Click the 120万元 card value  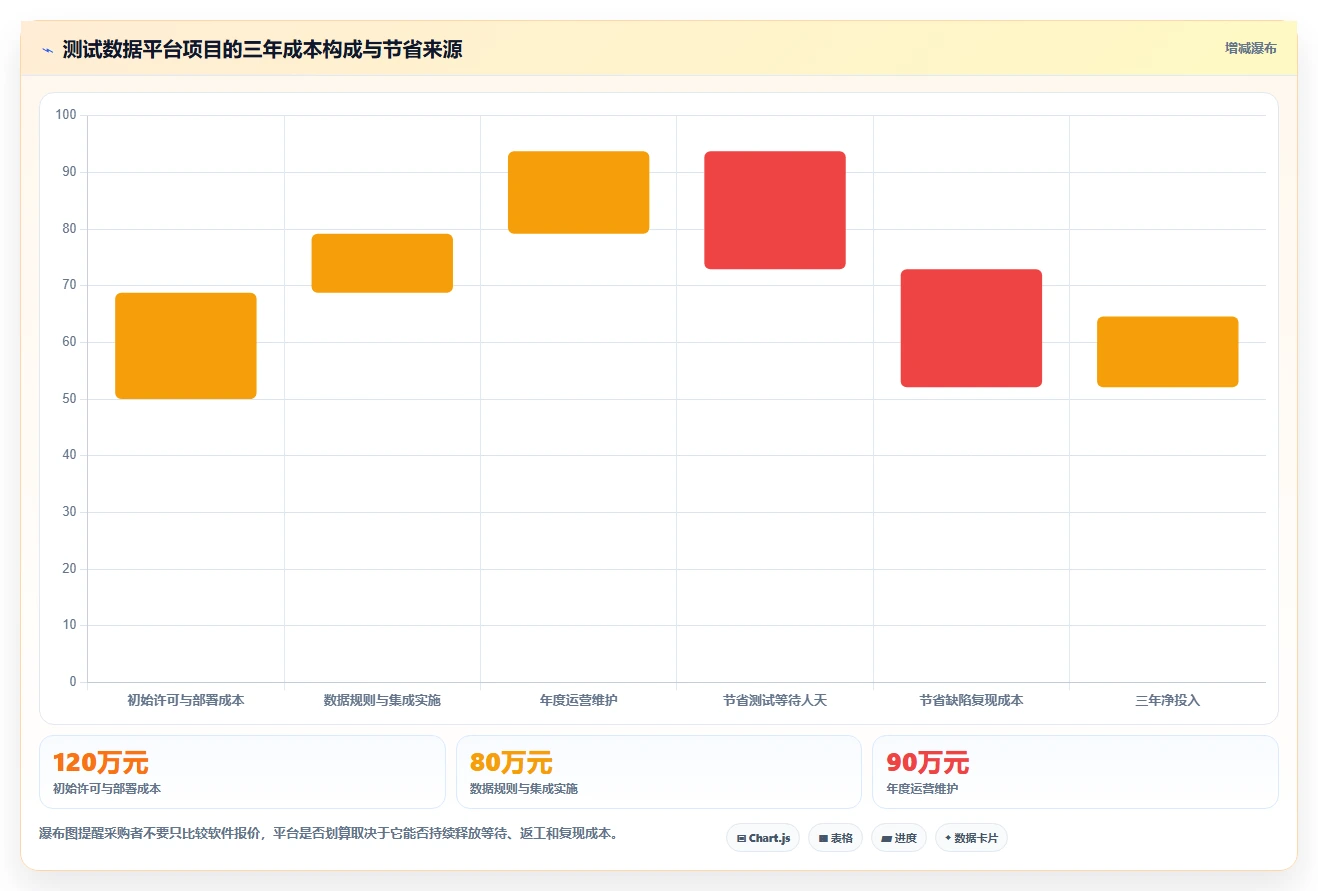click(101, 763)
